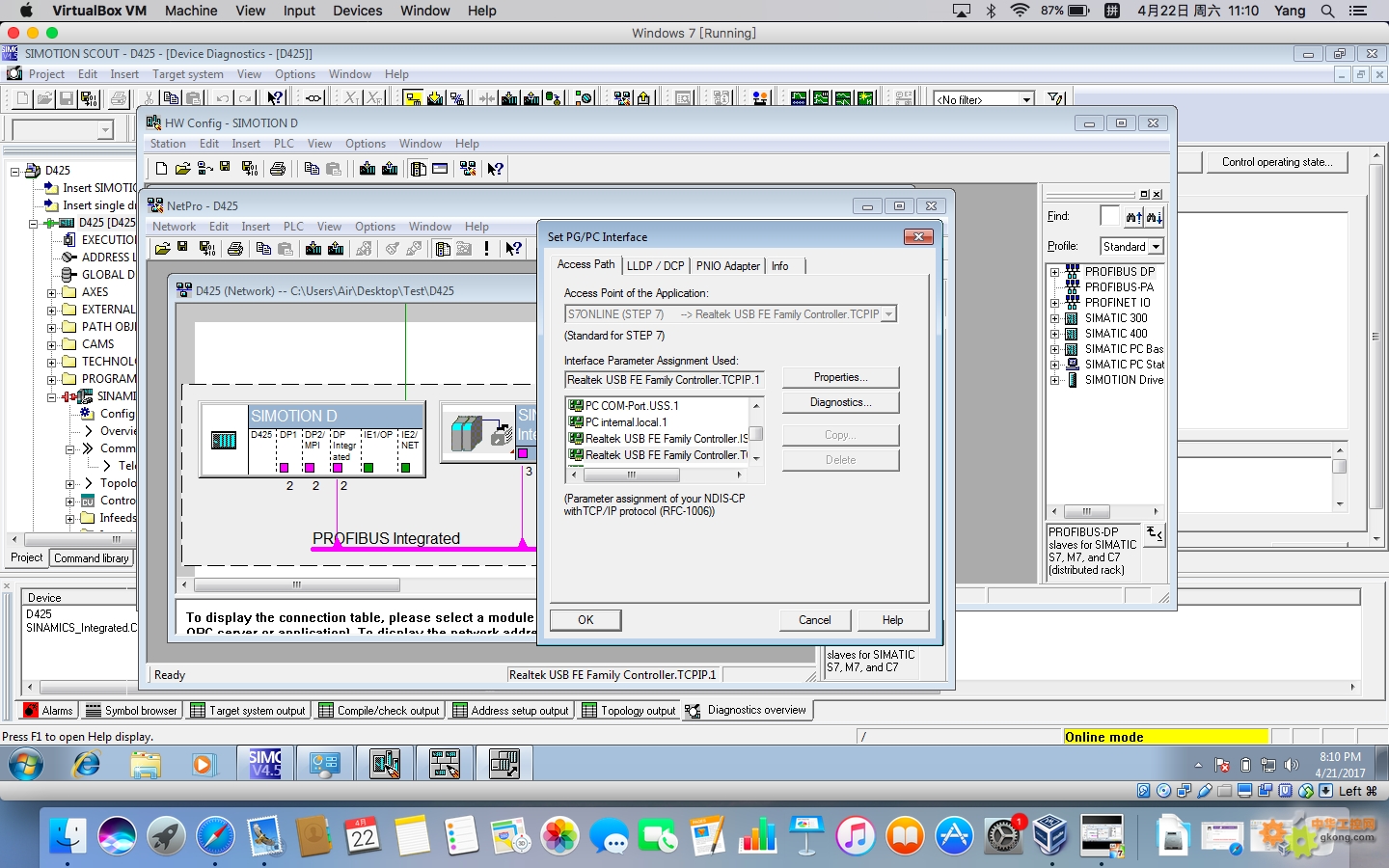The height and width of the screenshot is (868, 1389).
Task: Switch to Command library tab
Action: pos(91,558)
